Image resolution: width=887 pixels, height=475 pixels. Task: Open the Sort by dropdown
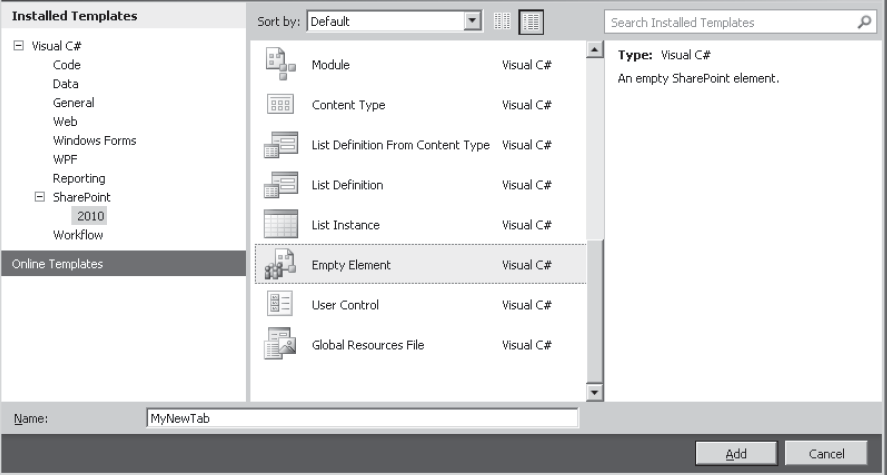473,22
